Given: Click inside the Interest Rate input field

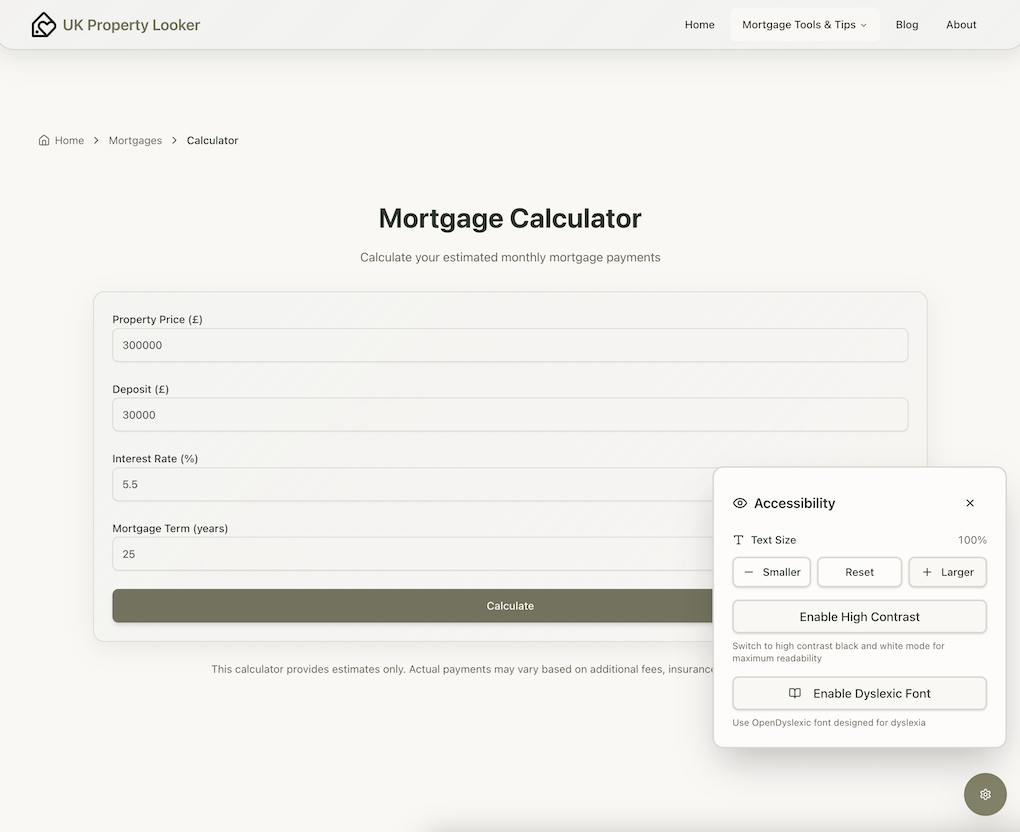Looking at the screenshot, I should click(400, 484).
